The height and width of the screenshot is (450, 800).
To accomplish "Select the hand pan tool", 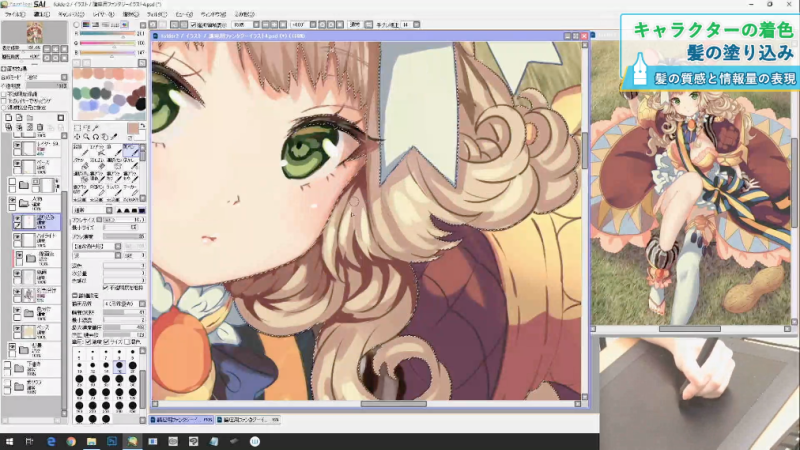I will click(x=105, y=137).
